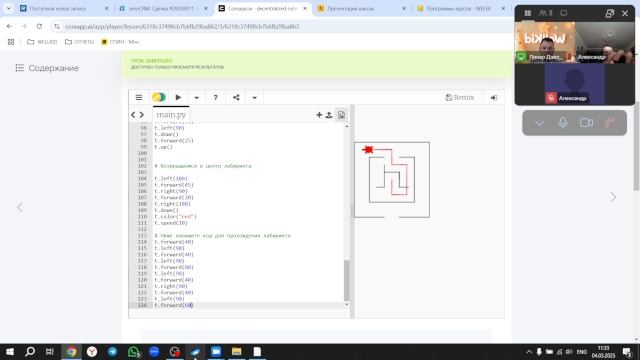Toggle the camera in call controls
This screenshot has width=640, height=360.
(587, 123)
